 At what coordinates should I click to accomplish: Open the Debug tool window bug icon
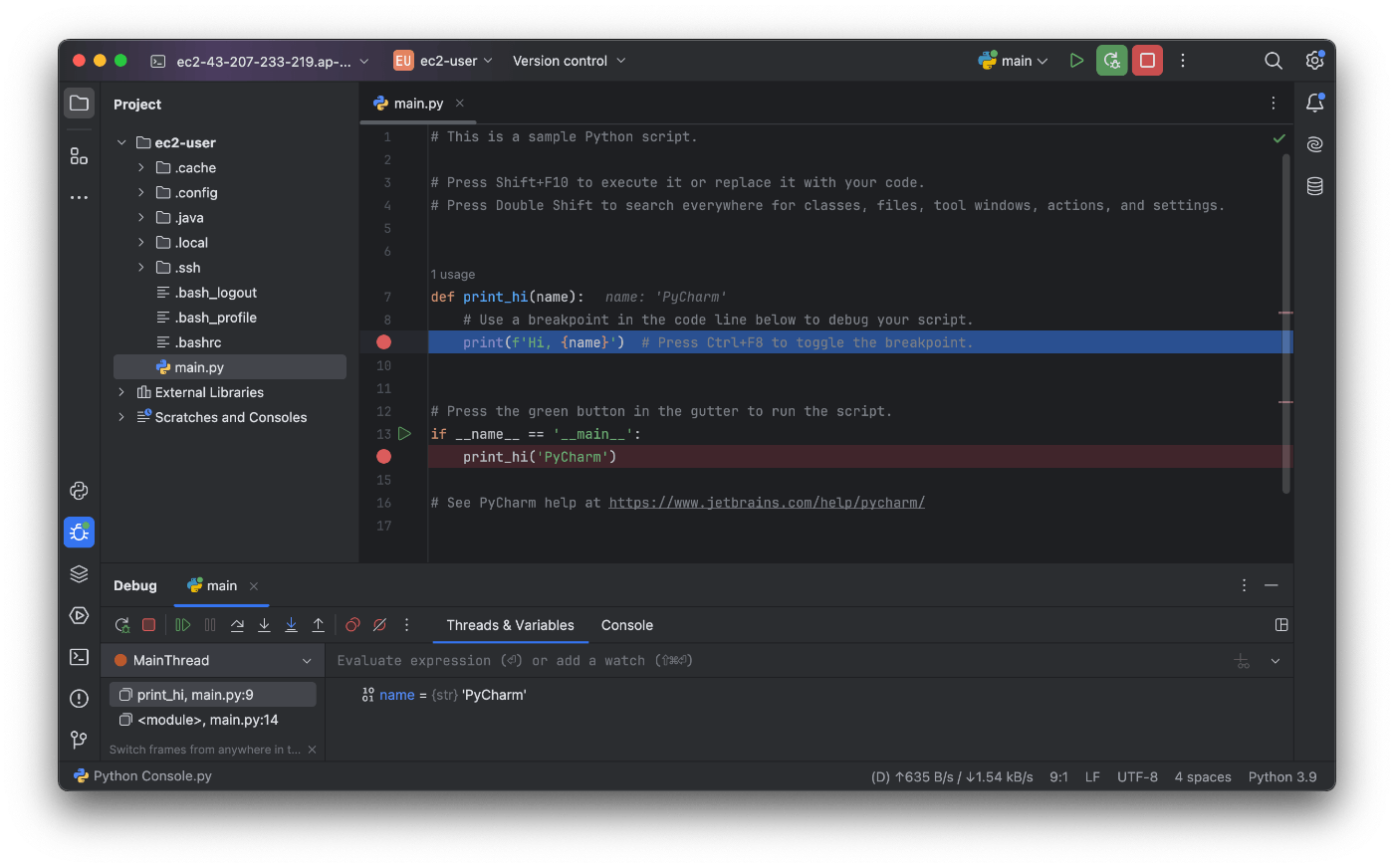tap(80, 533)
